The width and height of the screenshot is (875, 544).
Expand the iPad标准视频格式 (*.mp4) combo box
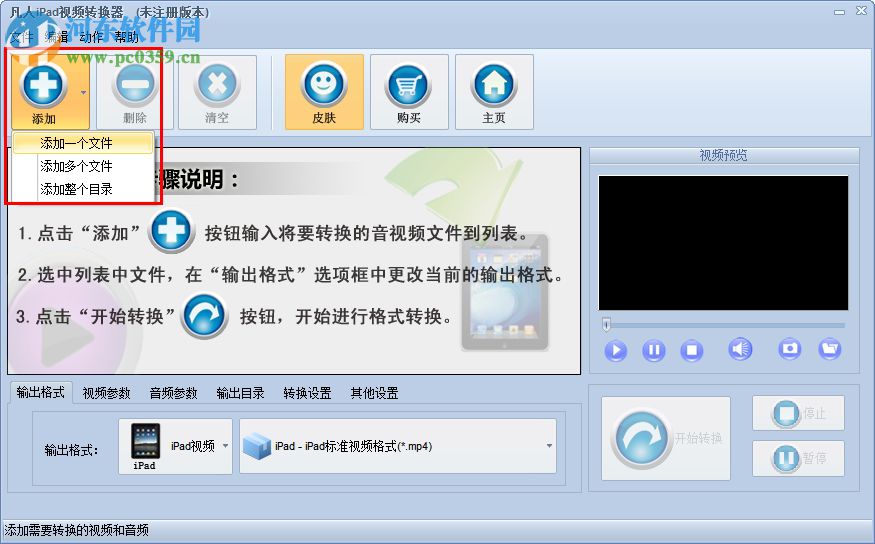tap(398, 446)
